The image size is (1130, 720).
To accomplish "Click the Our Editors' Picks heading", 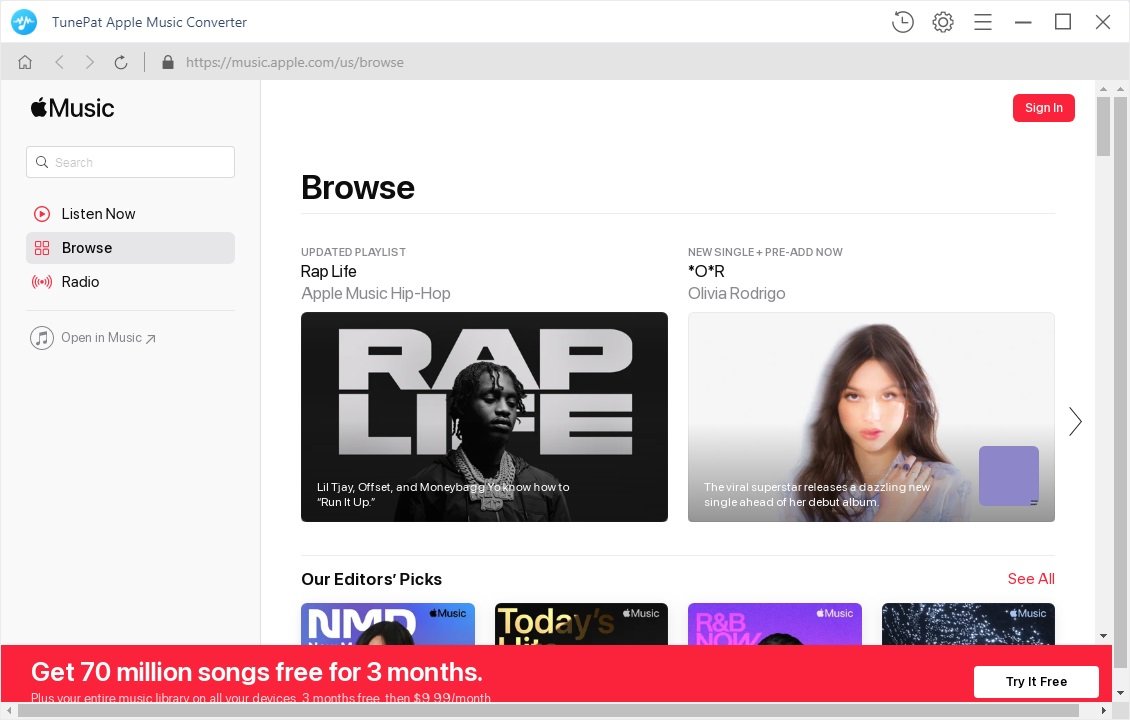I will point(371,579).
